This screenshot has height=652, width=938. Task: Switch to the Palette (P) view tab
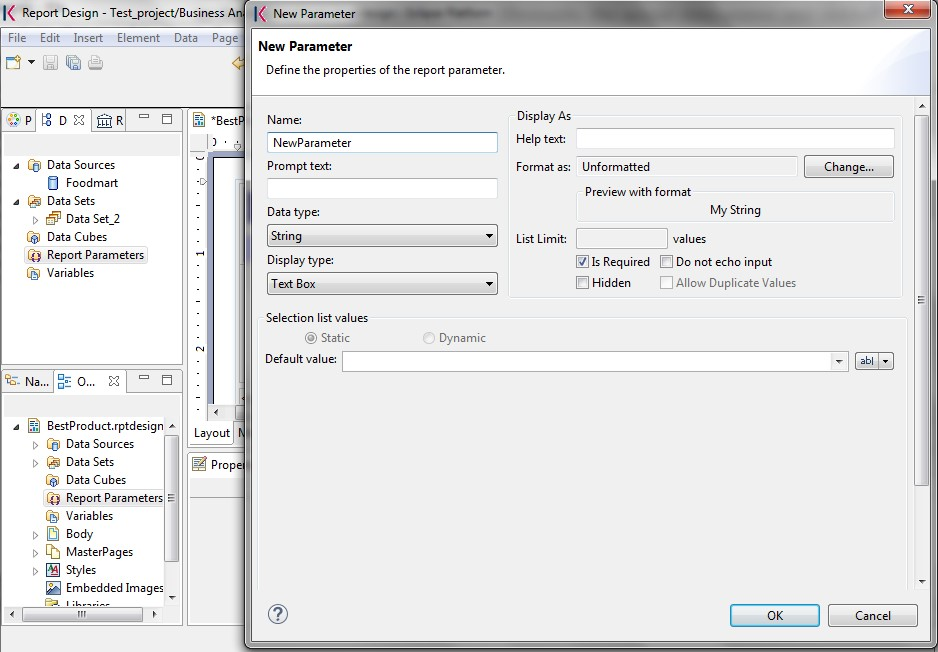point(19,121)
